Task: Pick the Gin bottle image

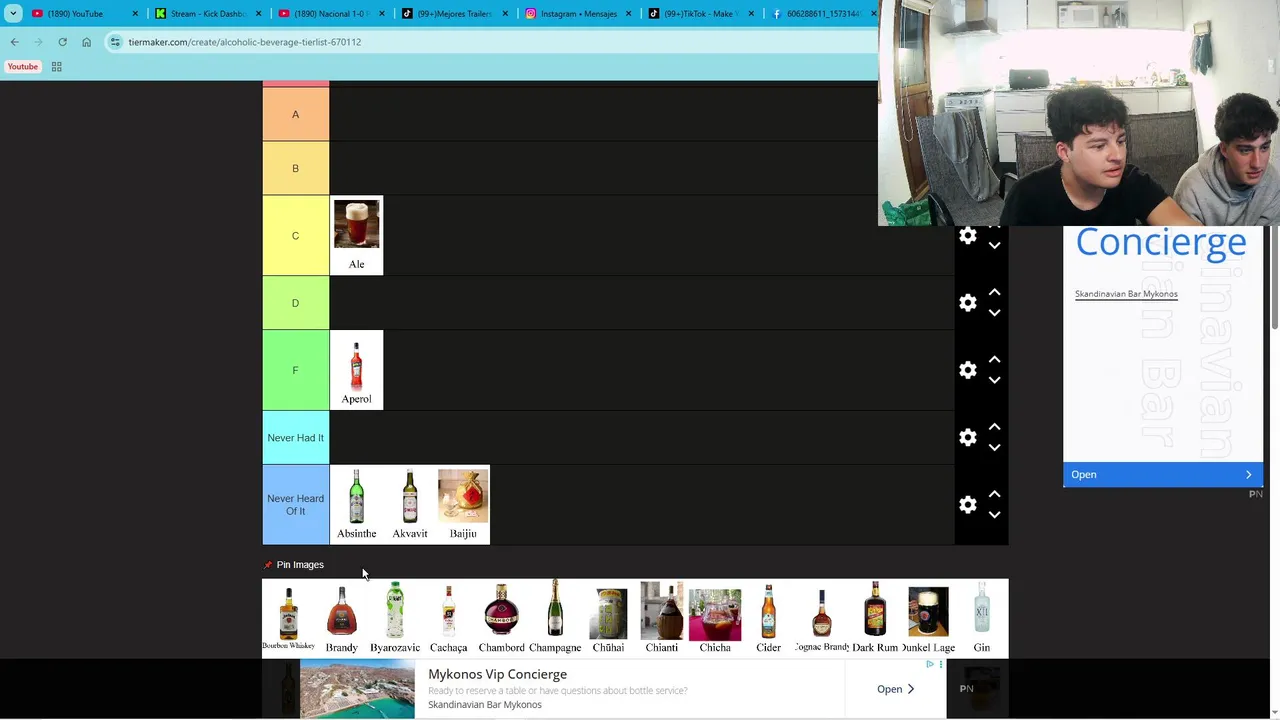Action: 982,618
